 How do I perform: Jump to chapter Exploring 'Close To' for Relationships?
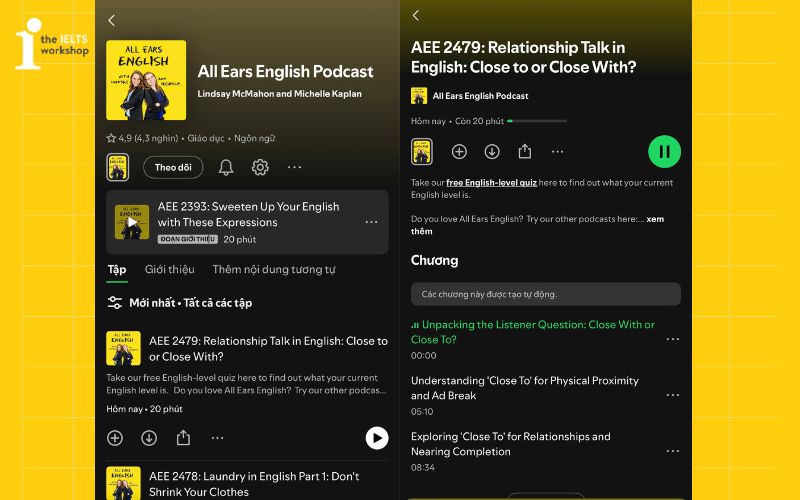click(510, 444)
